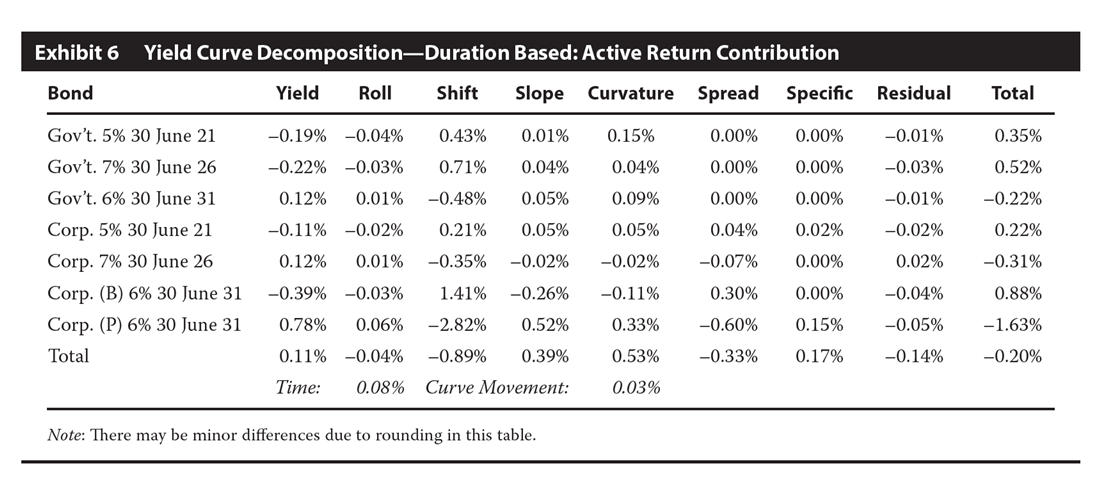Screen dimensions: 1100x487
Task: Click the Corp. (P) 6% 30 June 31 label
Action: pos(144,324)
